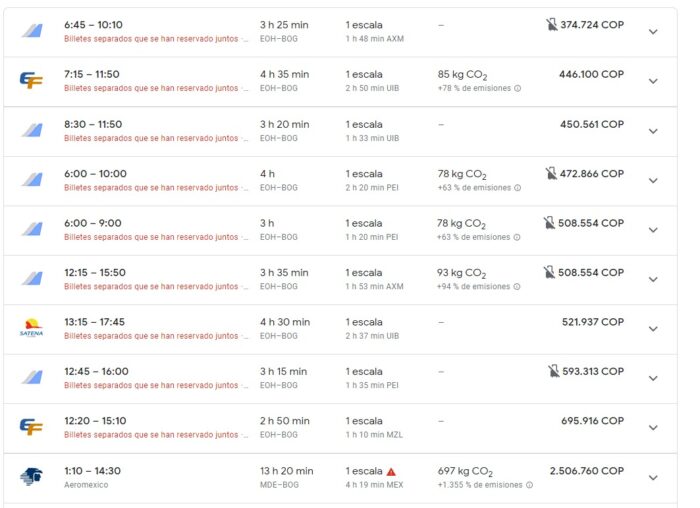
Task: Click the Satena airline logo
Action: 31,328
